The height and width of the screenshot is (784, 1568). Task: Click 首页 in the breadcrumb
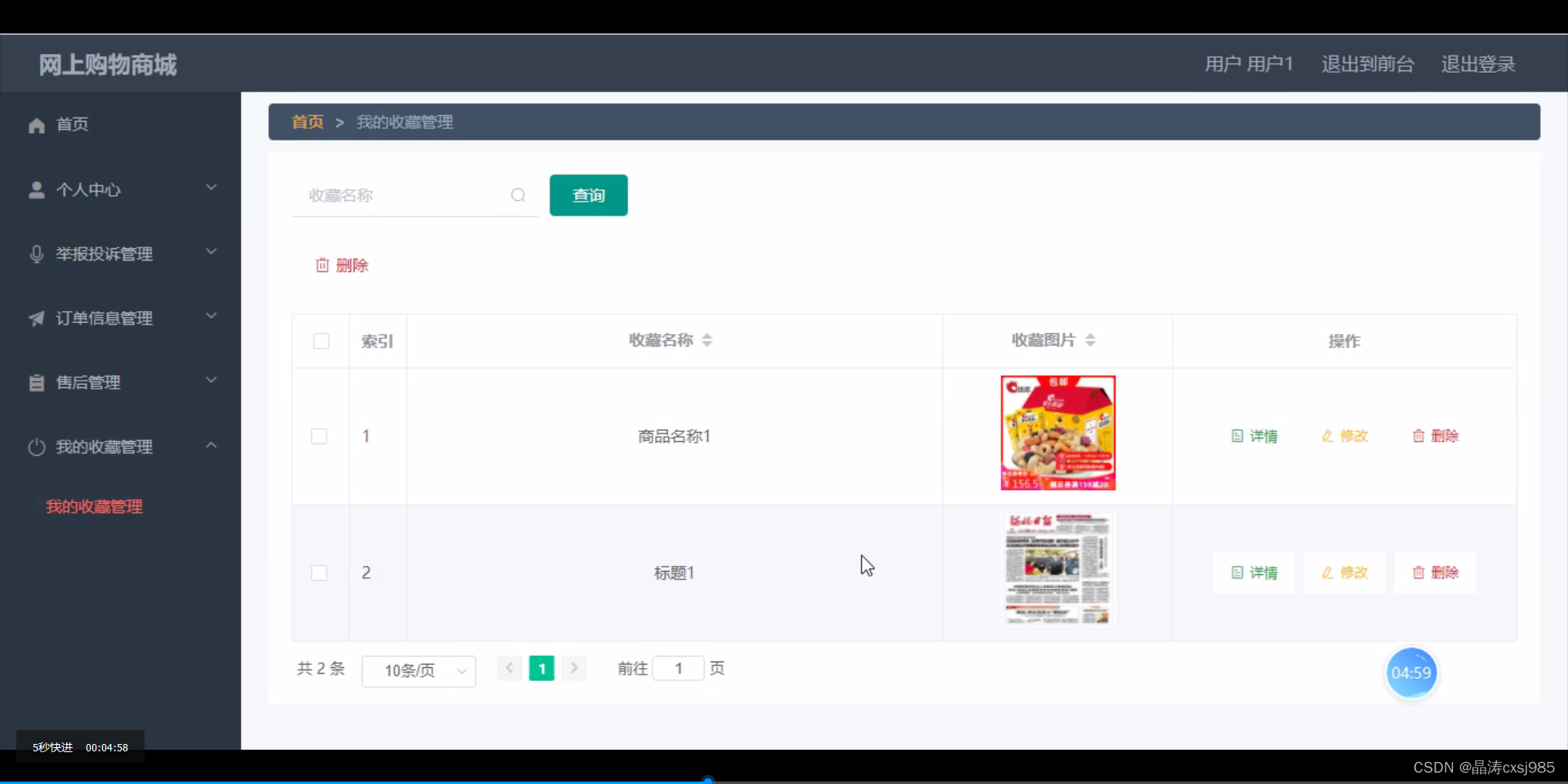point(308,122)
